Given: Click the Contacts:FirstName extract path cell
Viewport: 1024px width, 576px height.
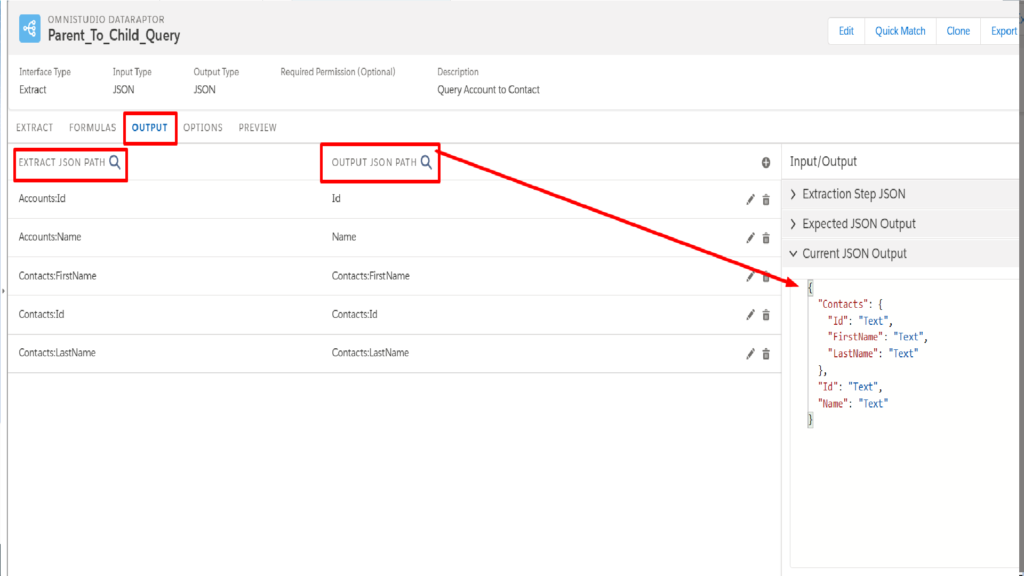Looking at the screenshot, I should point(57,276).
